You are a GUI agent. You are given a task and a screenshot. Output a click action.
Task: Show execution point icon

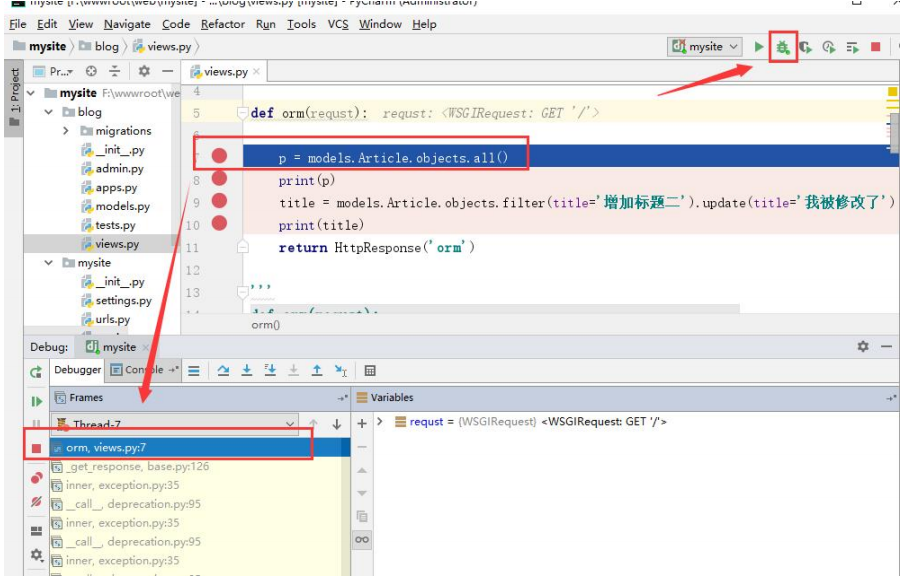[194, 371]
